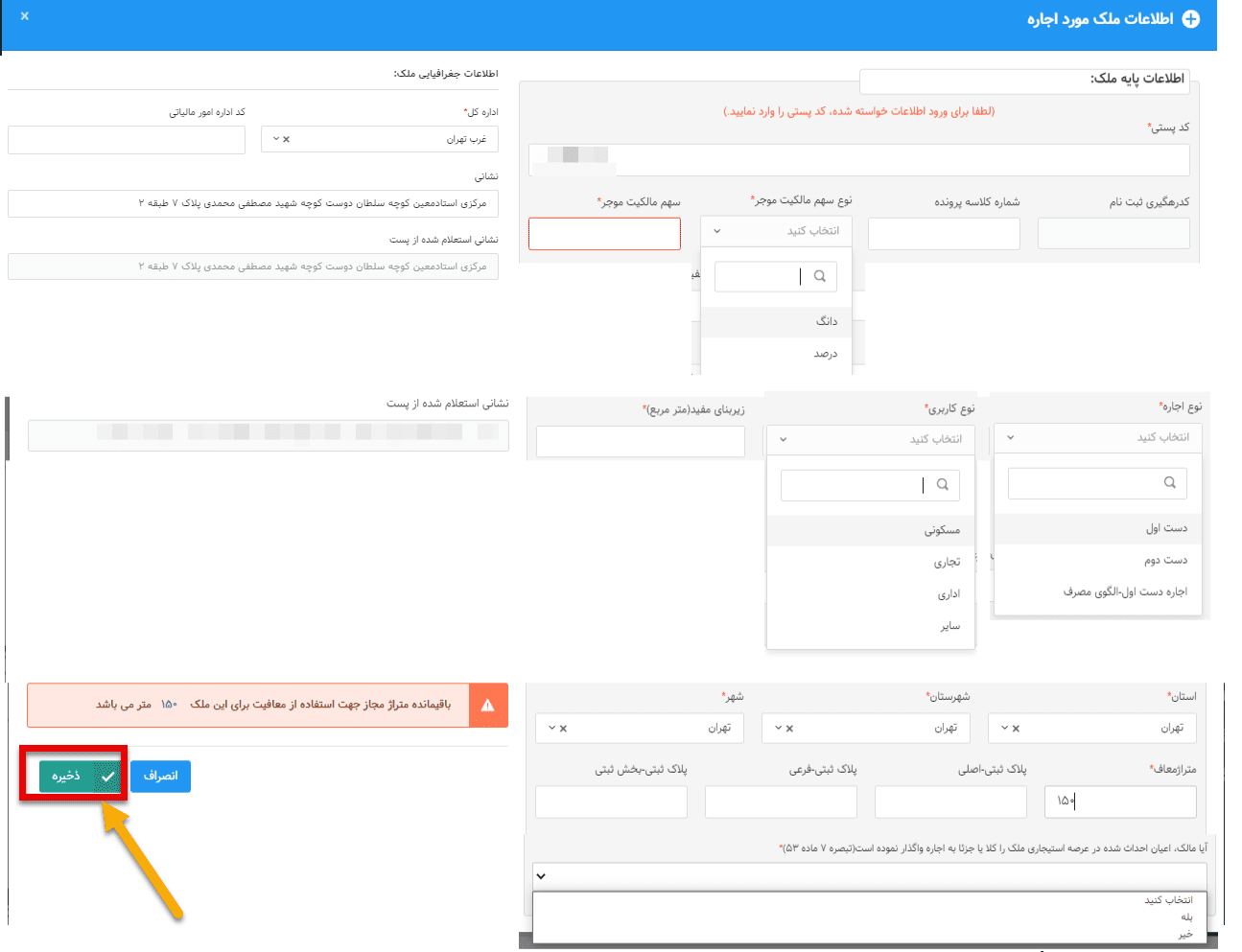1242x952 pixels.
Task: Click the اطلاعات پایه ملک section heading
Action: 1137,79
